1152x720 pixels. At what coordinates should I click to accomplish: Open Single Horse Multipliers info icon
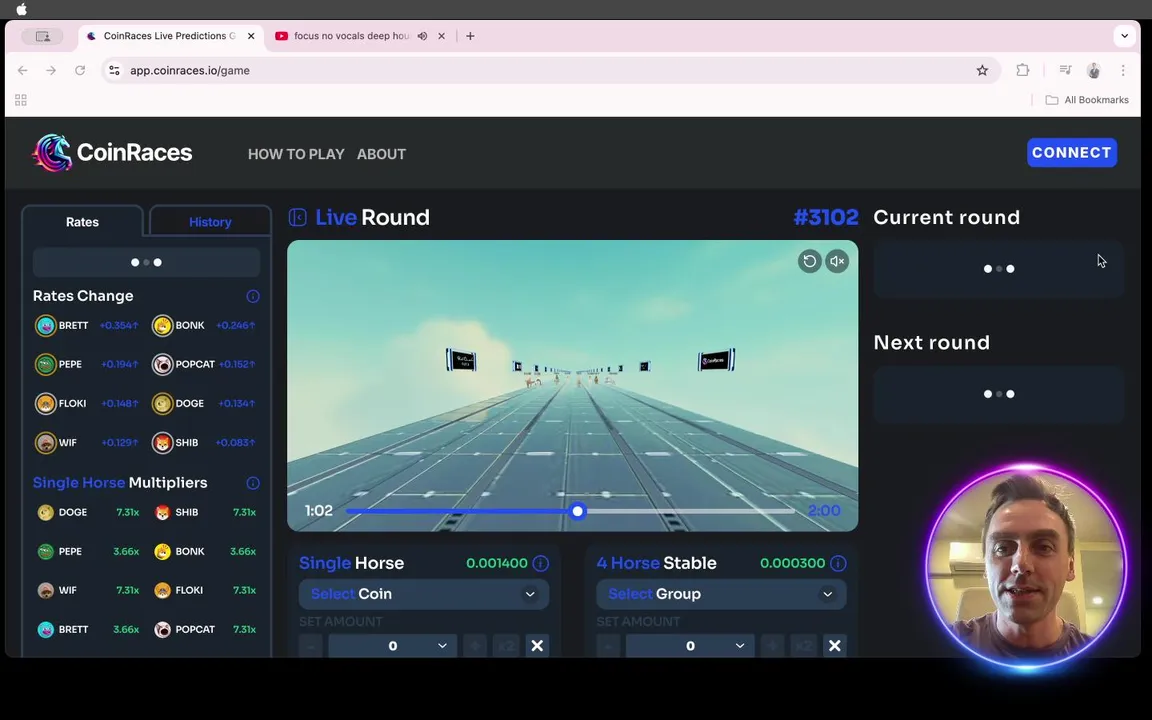(x=253, y=483)
